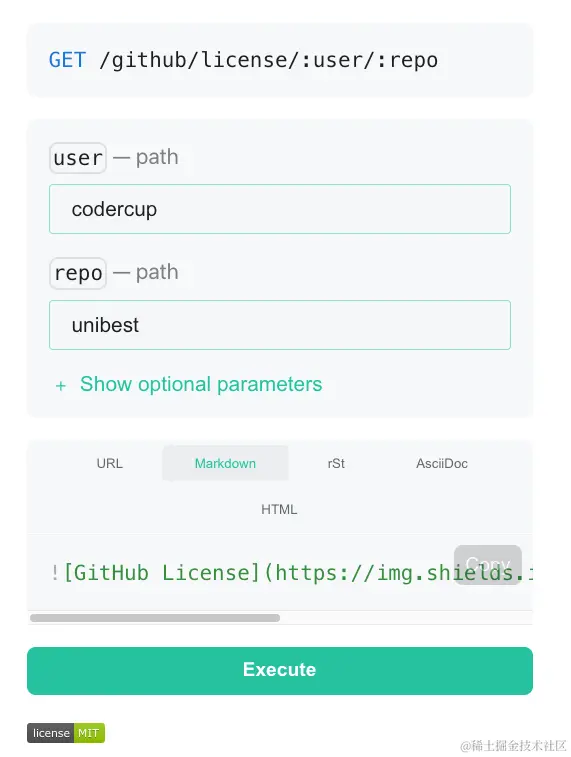Switch to the URL tab
The image size is (571, 757).
point(110,463)
